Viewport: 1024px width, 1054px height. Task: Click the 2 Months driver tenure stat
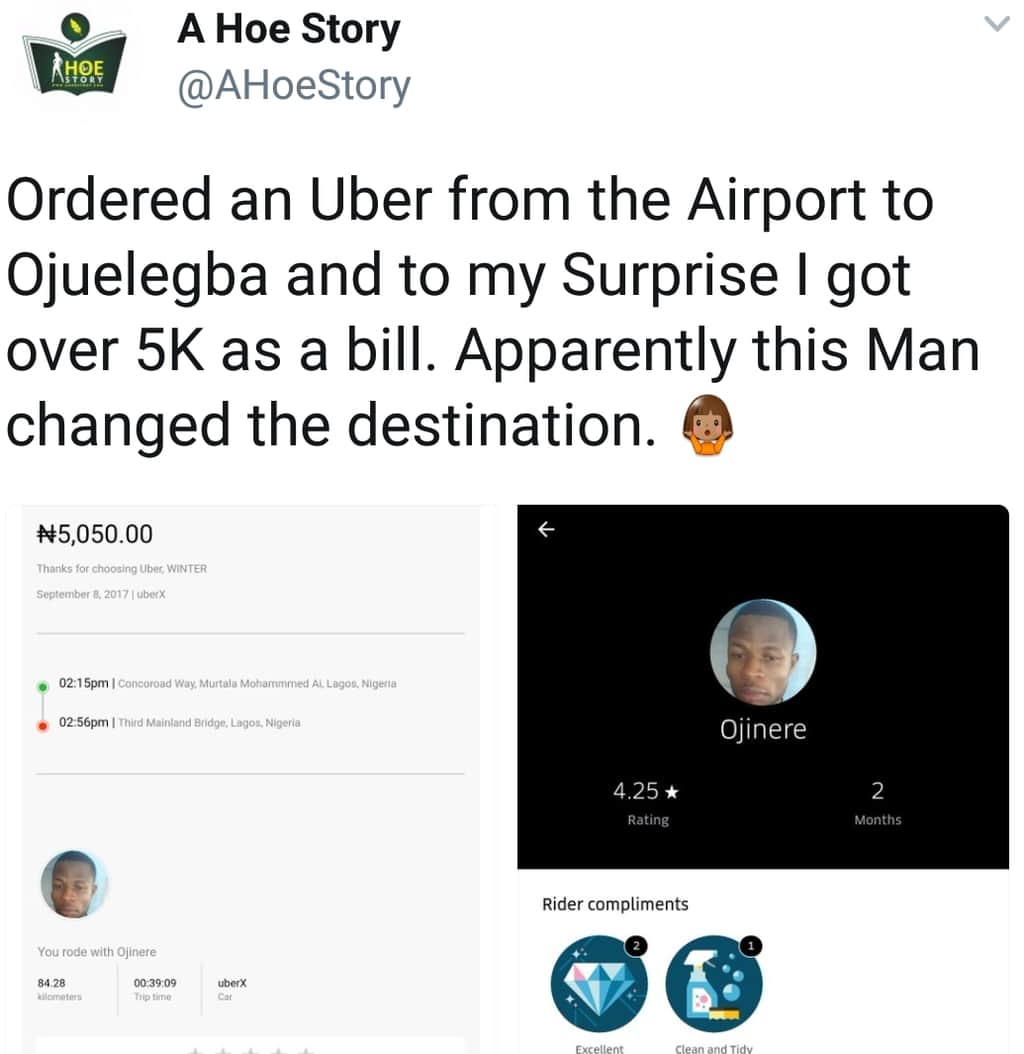(877, 803)
